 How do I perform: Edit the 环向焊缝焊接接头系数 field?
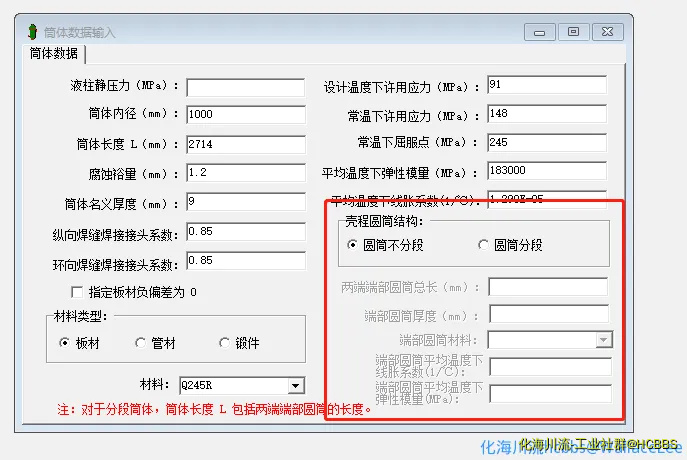tap(246, 261)
